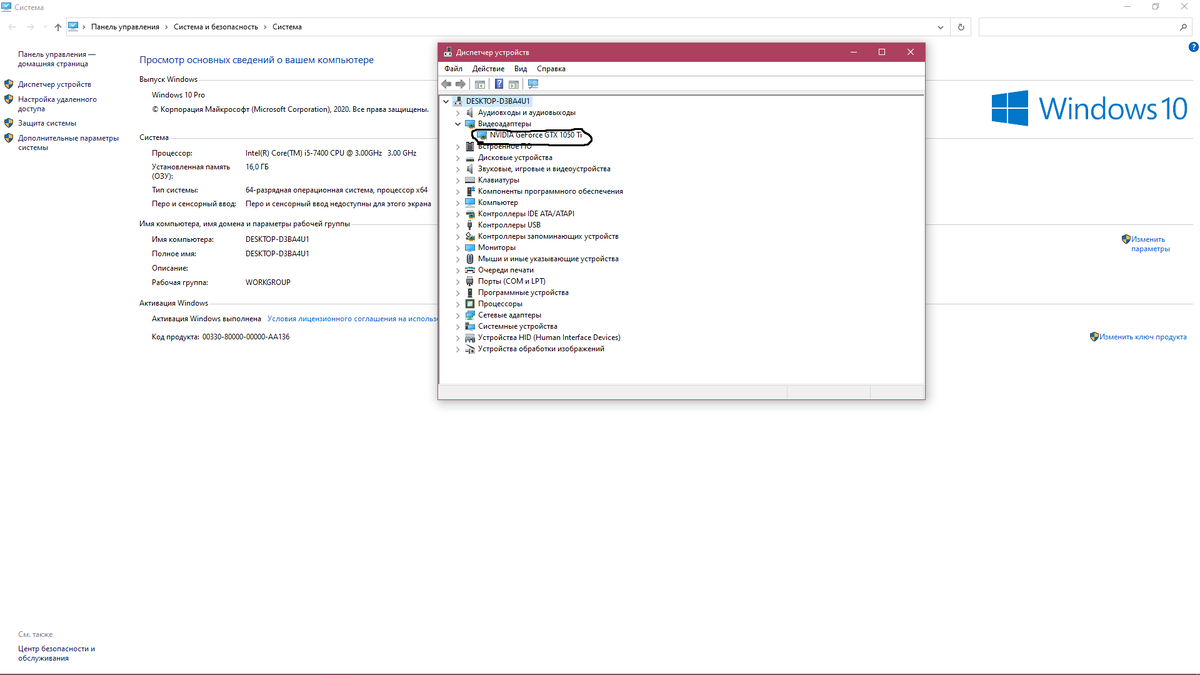This screenshot has width=1200, height=675.
Task: Select the DESKTOP-D3BA4U1 root label in Device Manager
Action: tap(498, 101)
